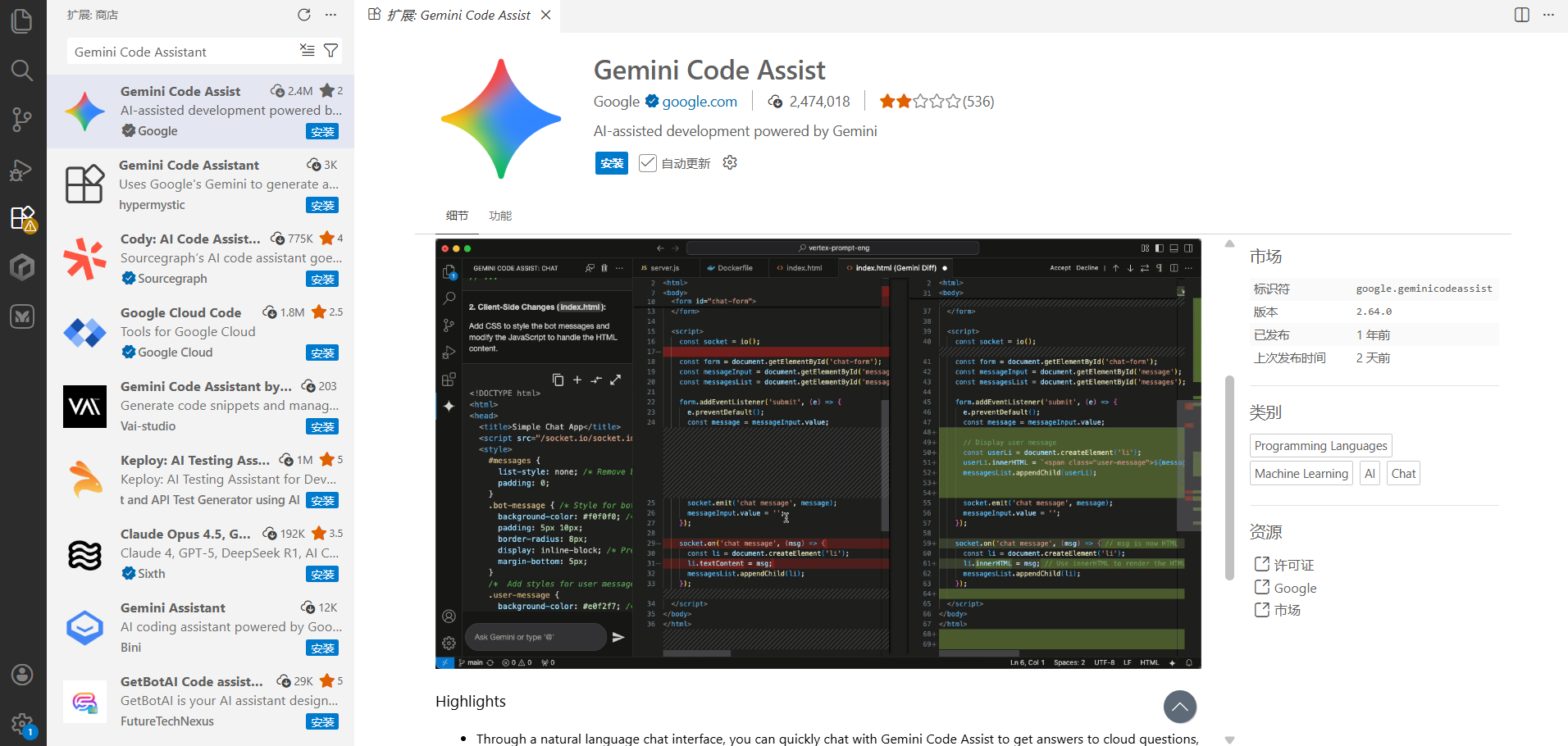Select the Gemini Code Assist editor tab
This screenshot has height=746, width=1568.
[x=458, y=16]
